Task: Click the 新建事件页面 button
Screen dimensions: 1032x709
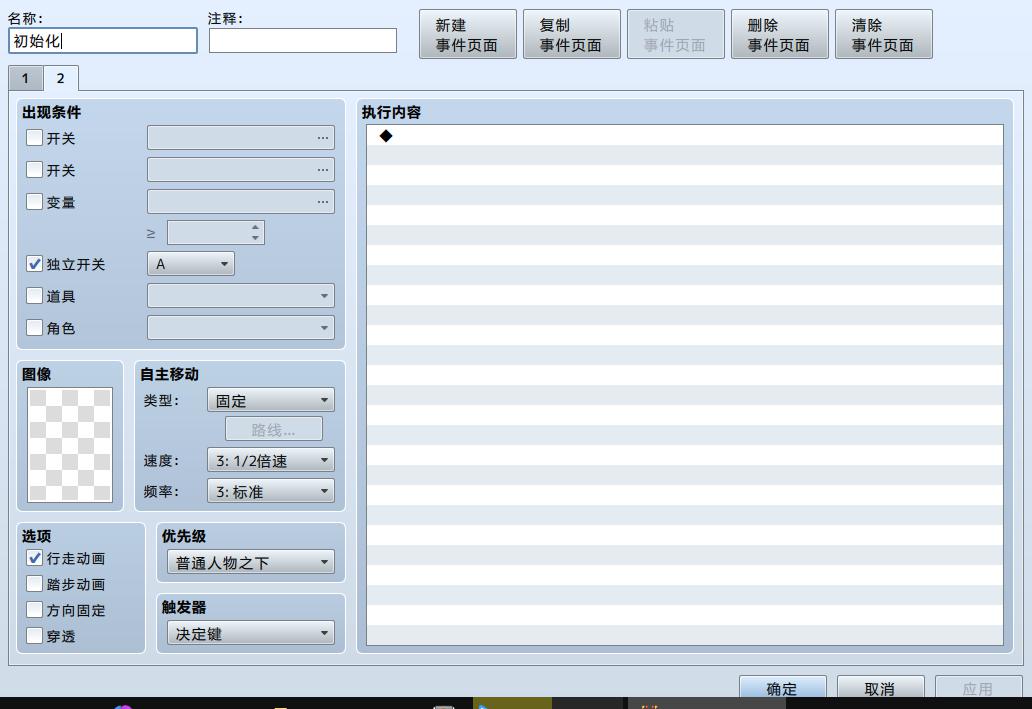Action: (468, 34)
